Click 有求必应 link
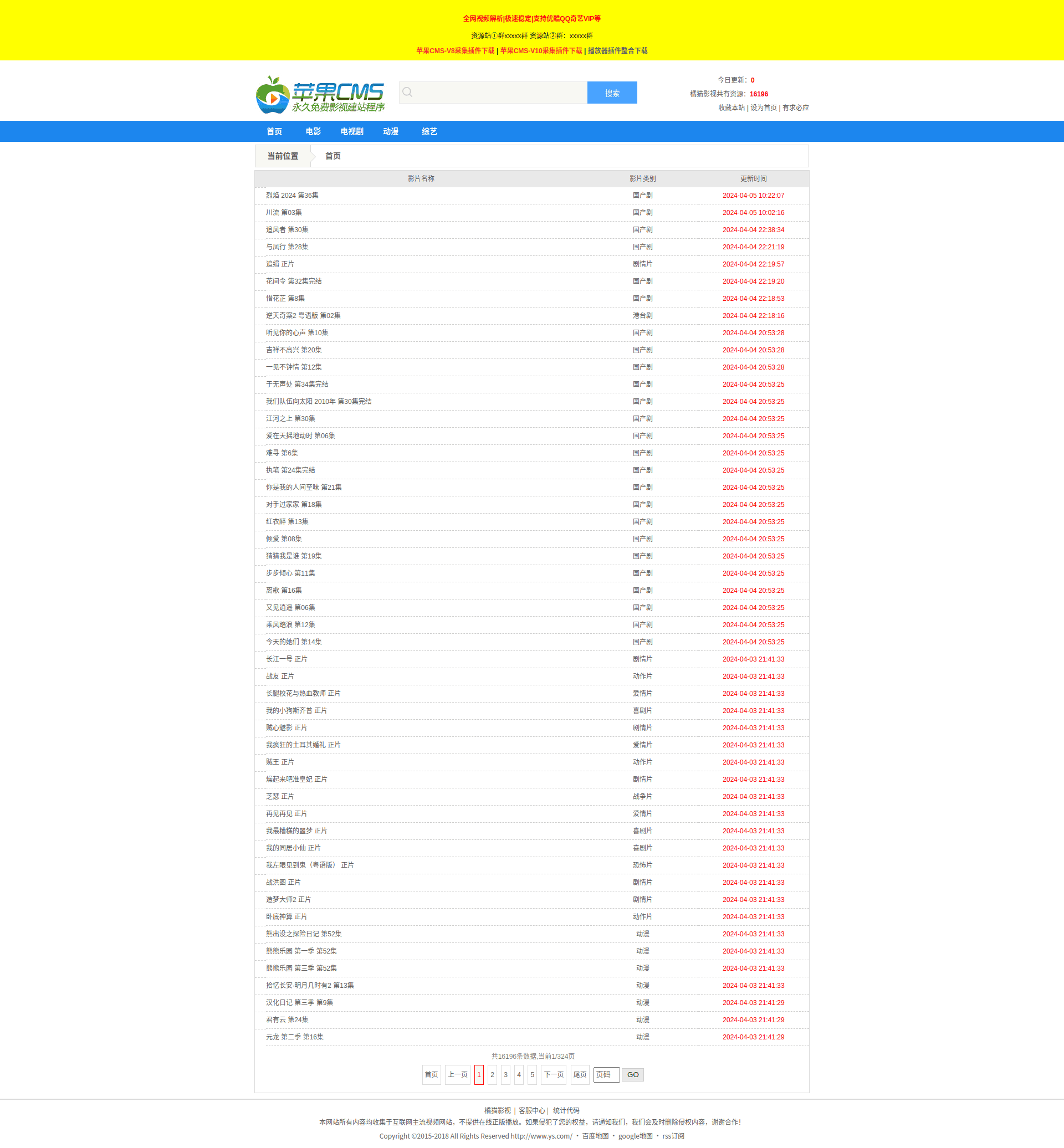The image size is (1064, 1148). click(796, 107)
